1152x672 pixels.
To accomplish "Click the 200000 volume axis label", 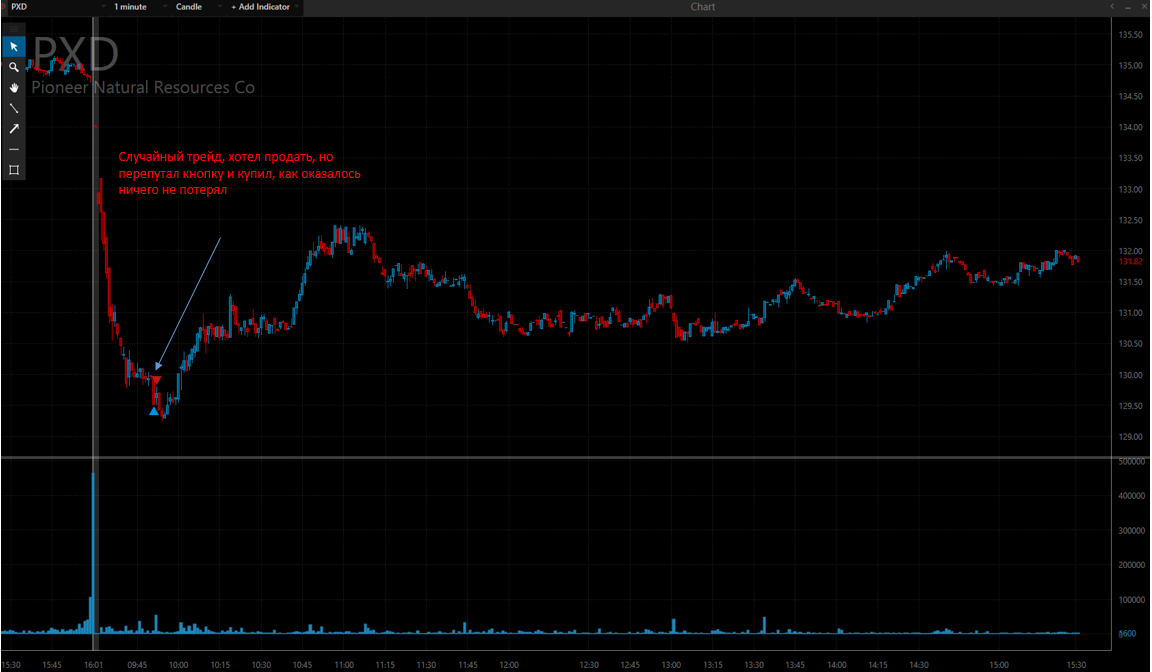I will coord(1132,566).
